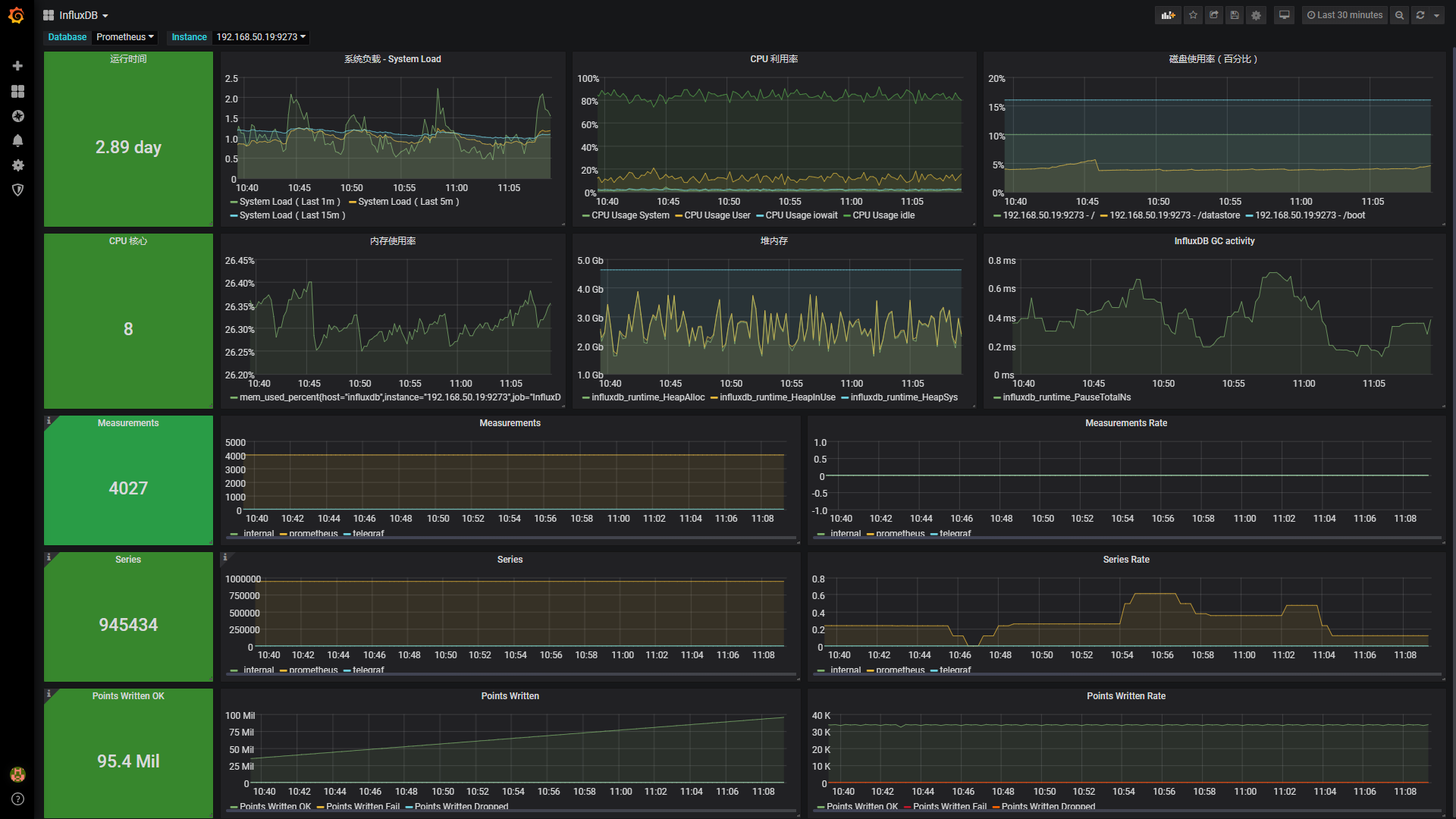The height and width of the screenshot is (819, 1456).
Task: Open the Explore compass icon
Action: tap(17, 116)
